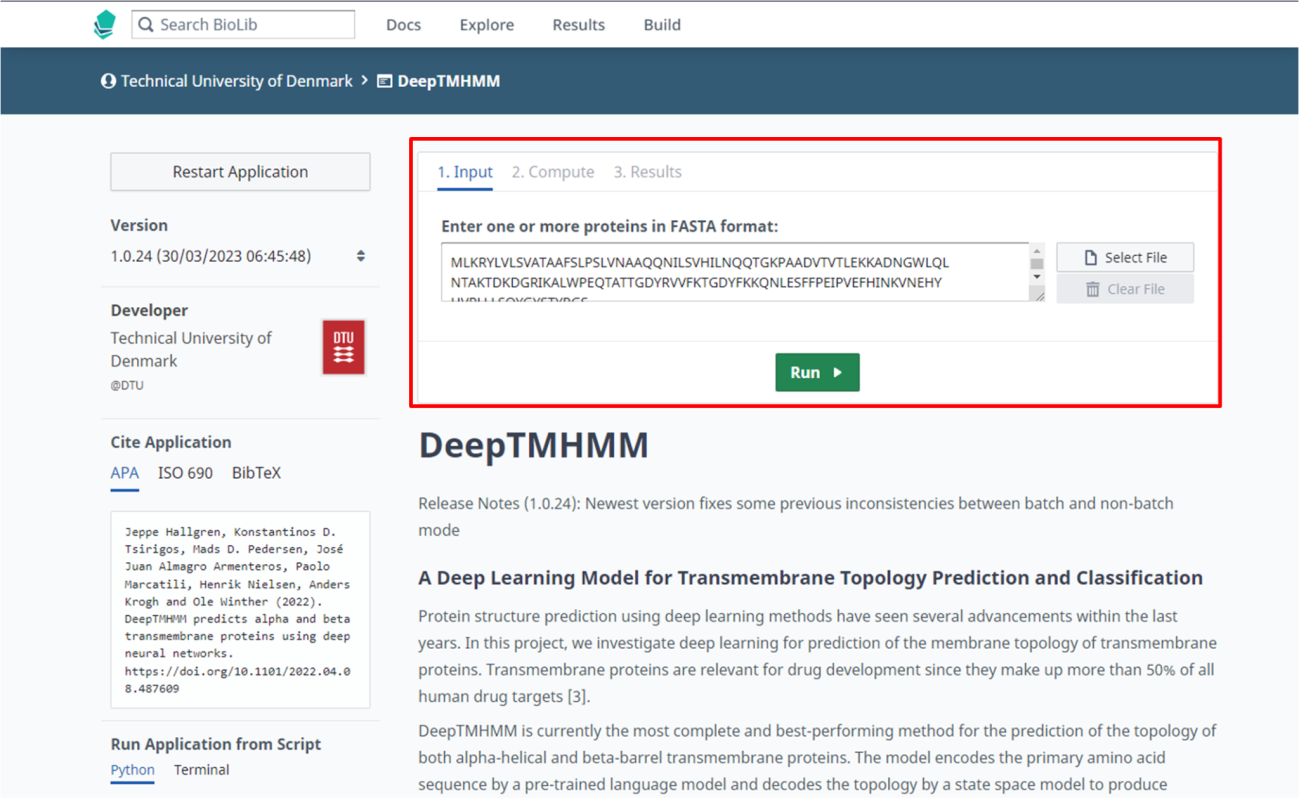Click the doi.org citation URL text

coord(237,680)
